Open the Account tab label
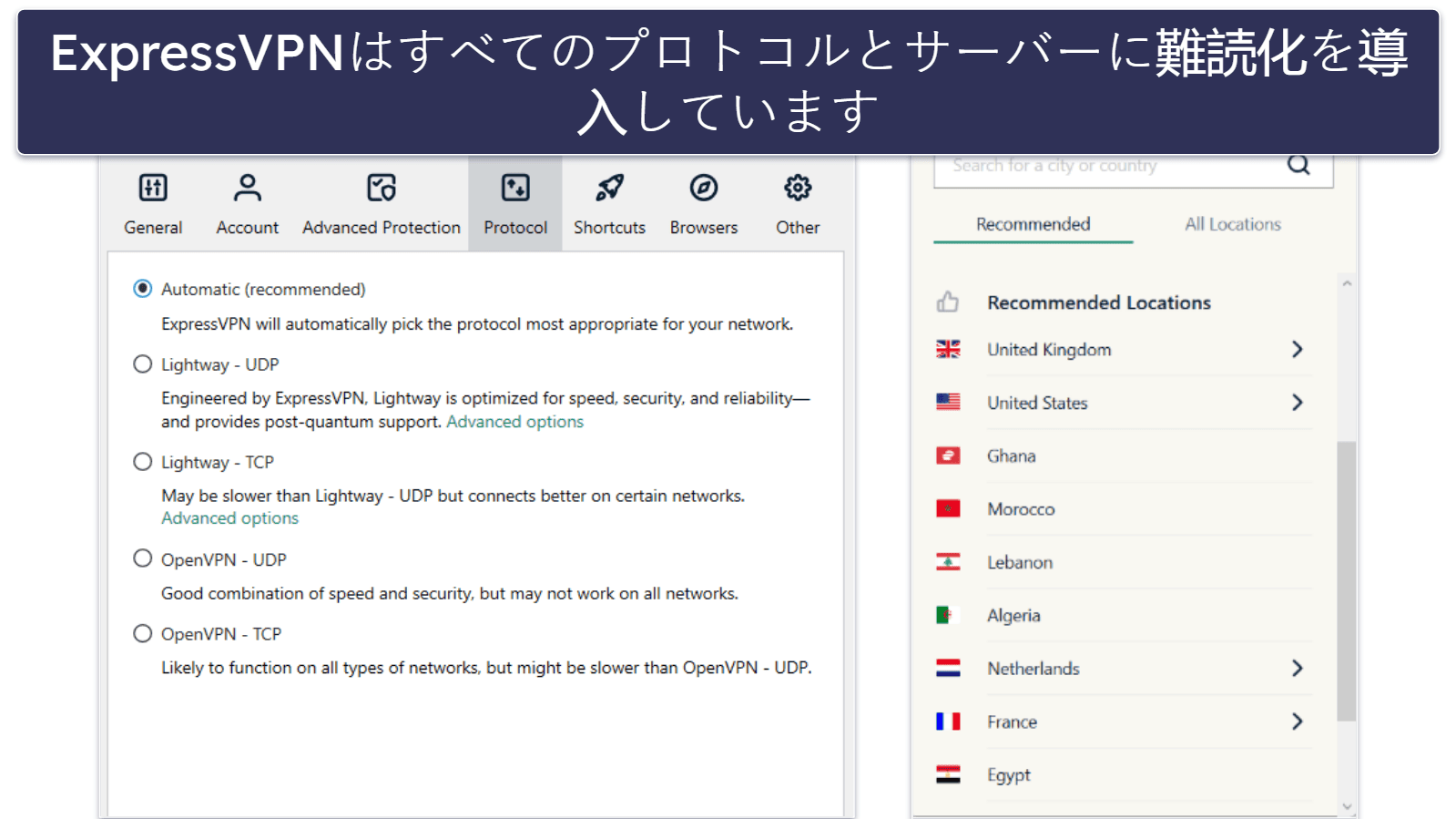The image size is (1456, 819). tap(247, 228)
